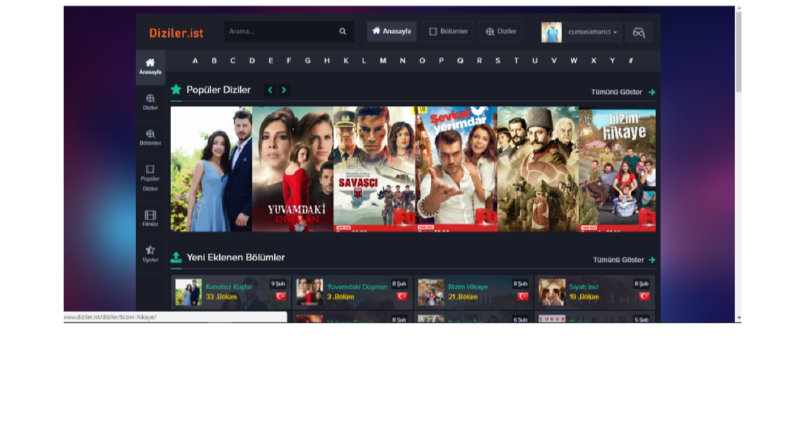The width and height of the screenshot is (793, 446).
Task: Click Turkish flag icon on Kanatsız Kuşlar card
Action: pyautogui.click(x=280, y=296)
